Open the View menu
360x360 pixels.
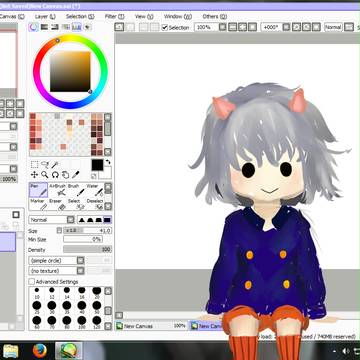144,16
